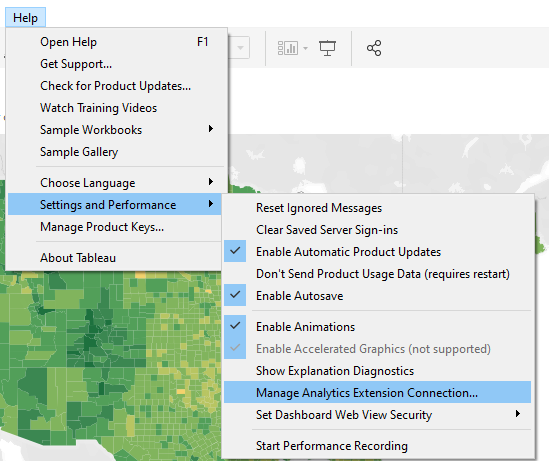Open the partially hidden toolbar dropdown arrow
Screen dimensions: 549x461
pos(240,48)
